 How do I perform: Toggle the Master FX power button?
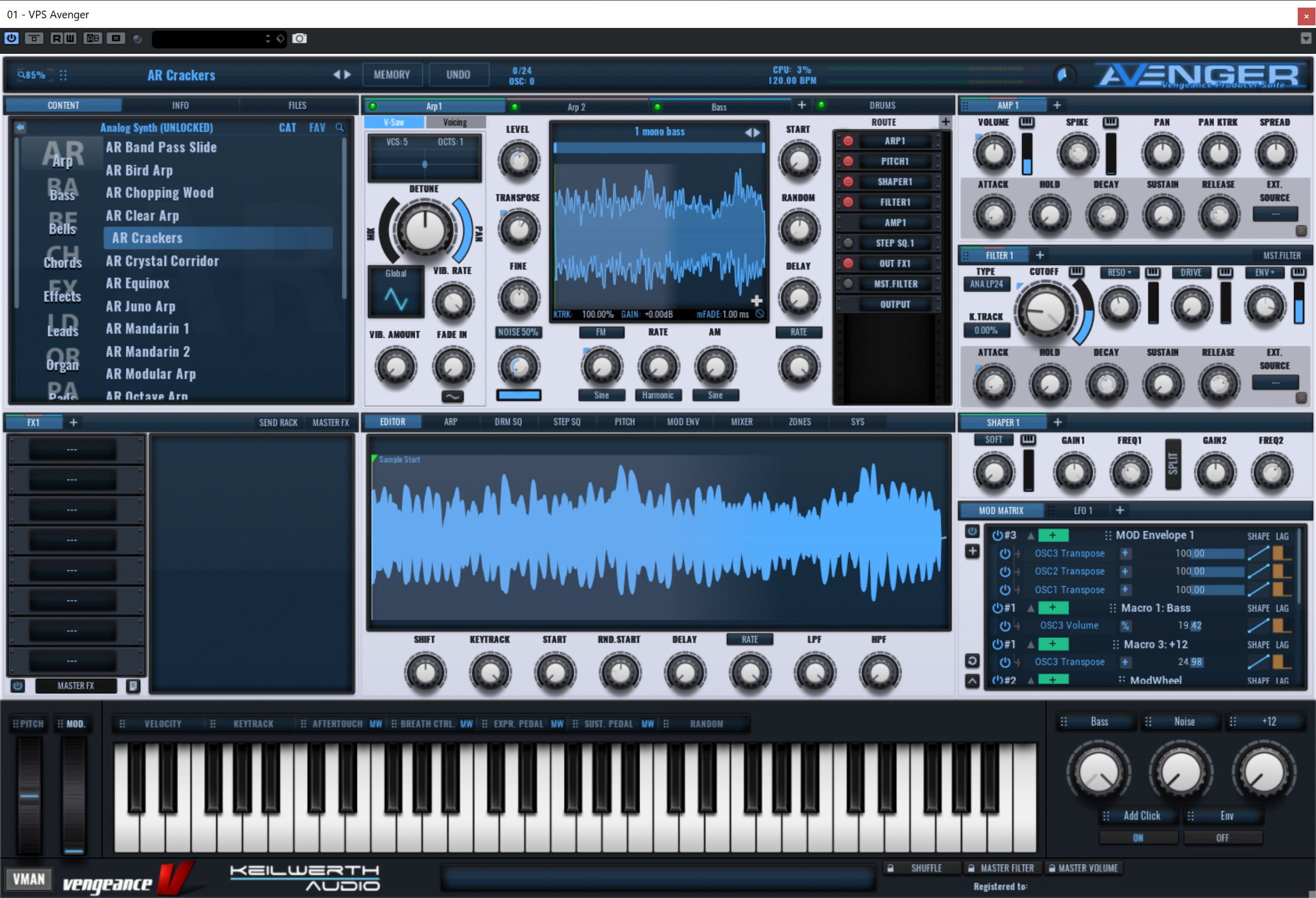[x=18, y=686]
